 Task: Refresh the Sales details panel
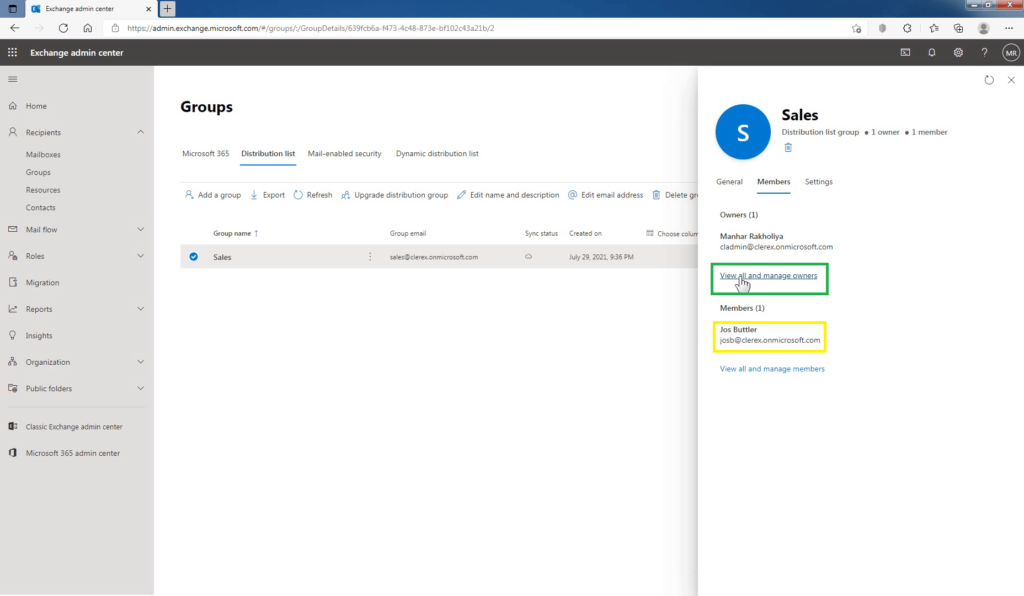[989, 80]
